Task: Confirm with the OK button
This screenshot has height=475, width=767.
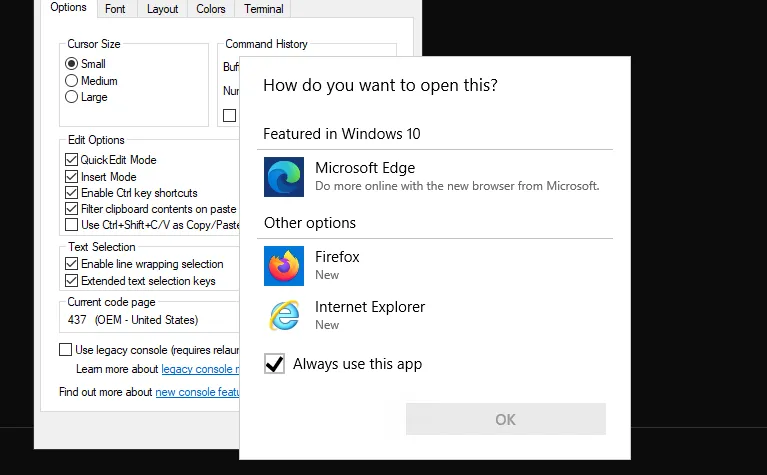Action: (505, 419)
